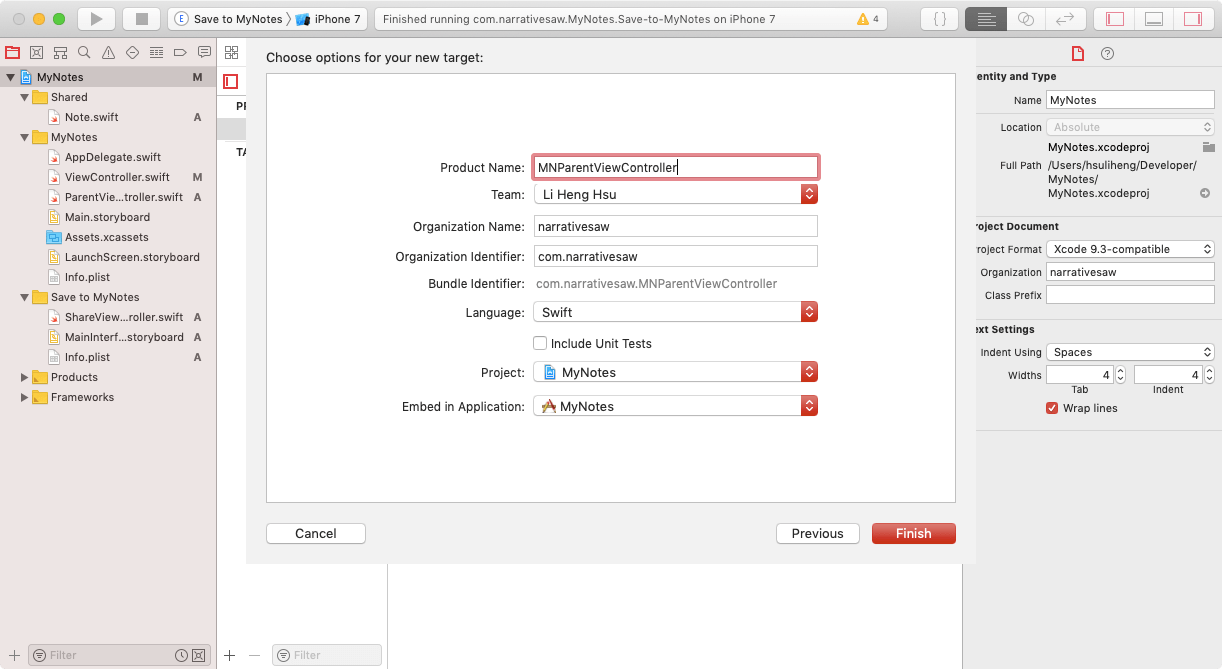This screenshot has width=1222, height=669.
Task: Run the current scheme with the Play button
Action: (x=96, y=19)
